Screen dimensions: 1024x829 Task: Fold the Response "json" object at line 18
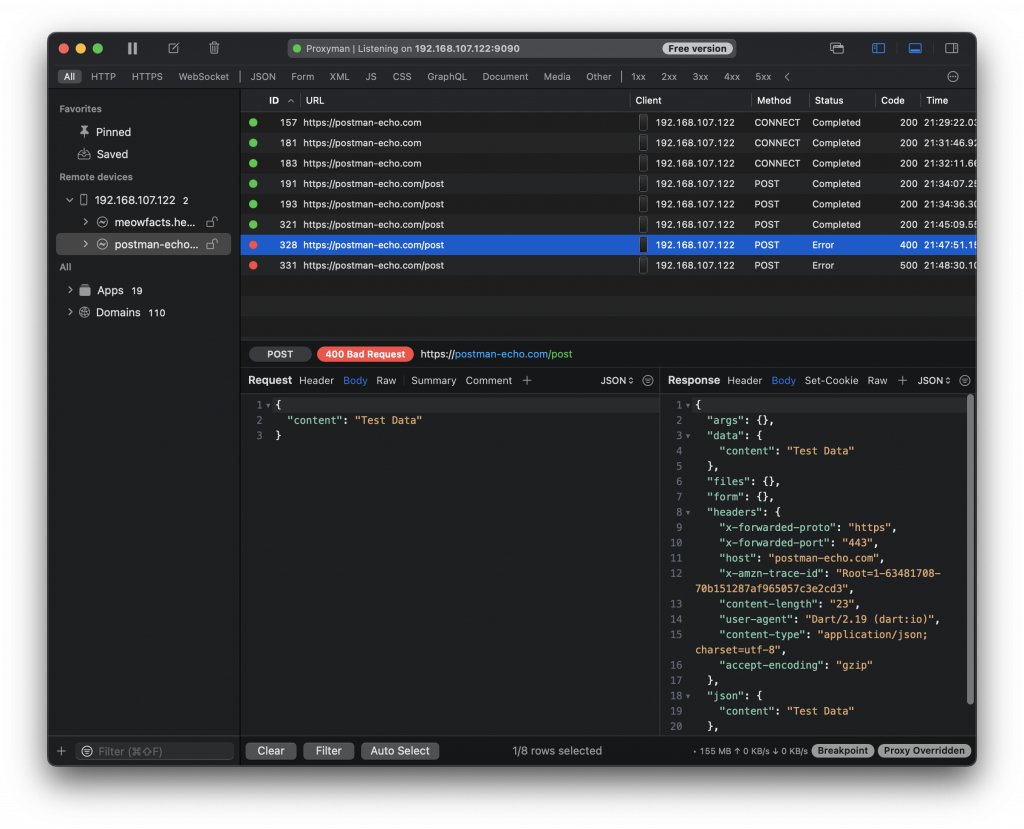click(x=688, y=696)
